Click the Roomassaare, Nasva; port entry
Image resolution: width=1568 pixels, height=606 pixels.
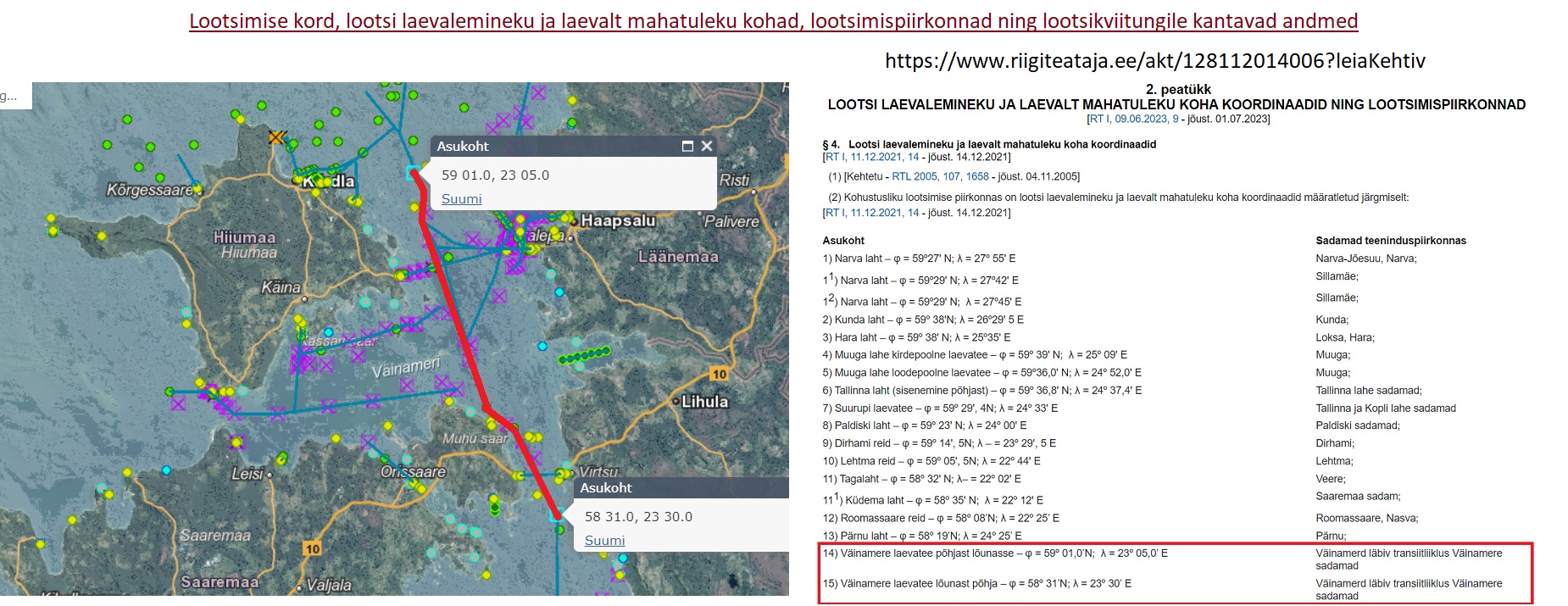pyautogui.click(x=1367, y=518)
